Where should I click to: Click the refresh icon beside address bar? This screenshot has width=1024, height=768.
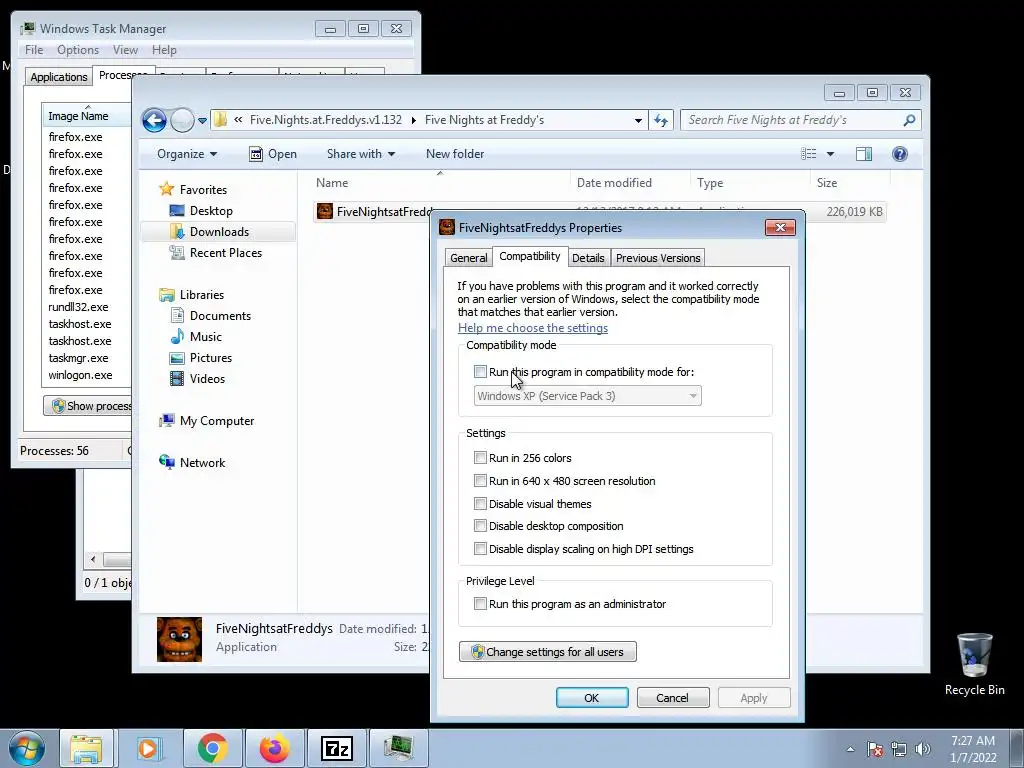(661, 120)
